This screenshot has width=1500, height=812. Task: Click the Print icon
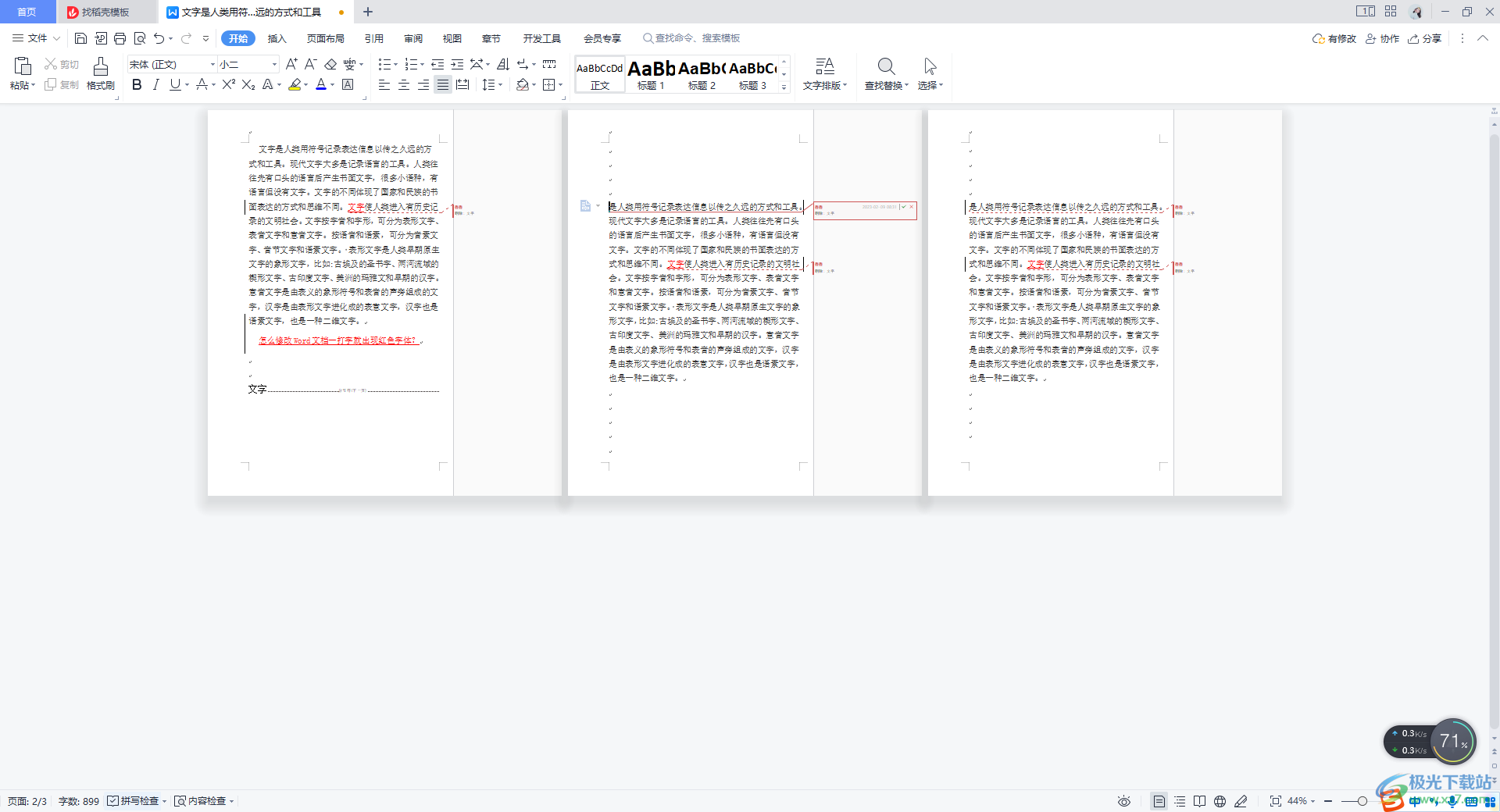tap(120, 38)
